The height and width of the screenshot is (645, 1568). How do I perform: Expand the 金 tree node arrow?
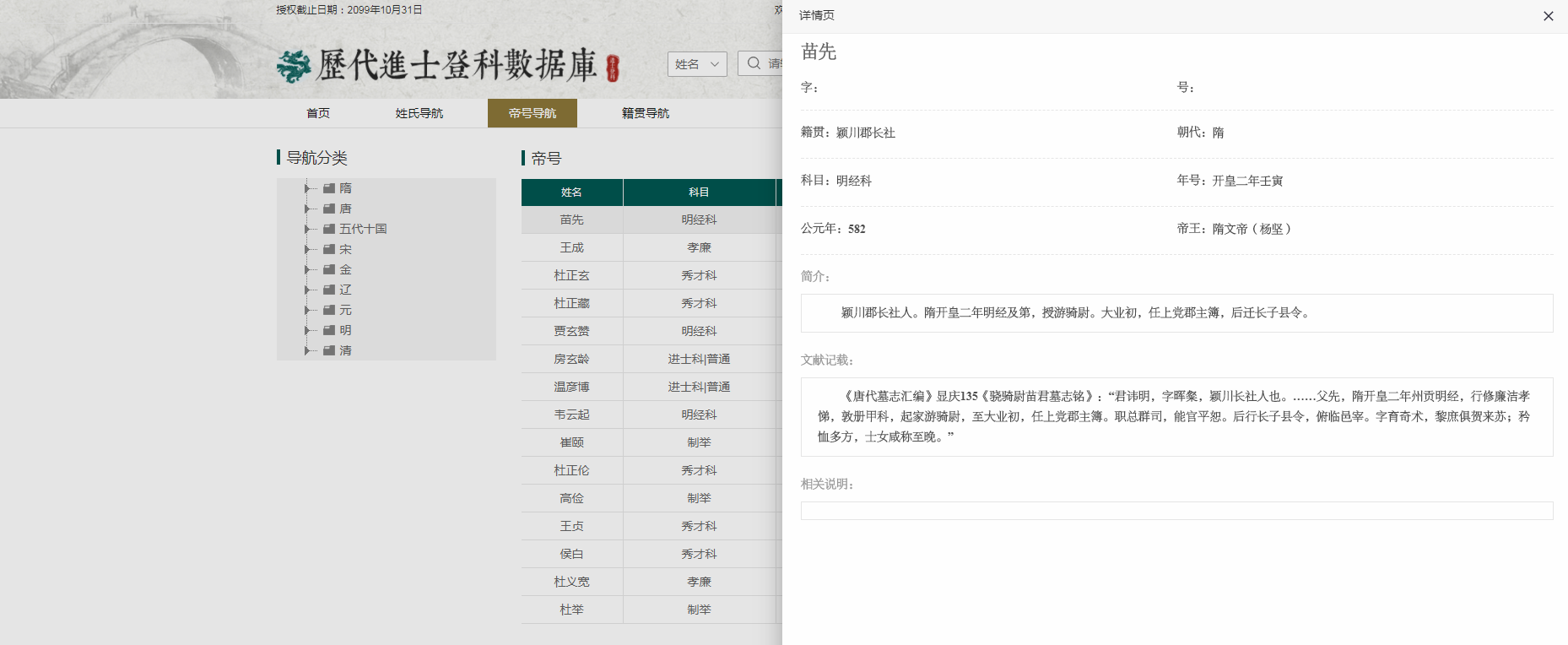[308, 269]
